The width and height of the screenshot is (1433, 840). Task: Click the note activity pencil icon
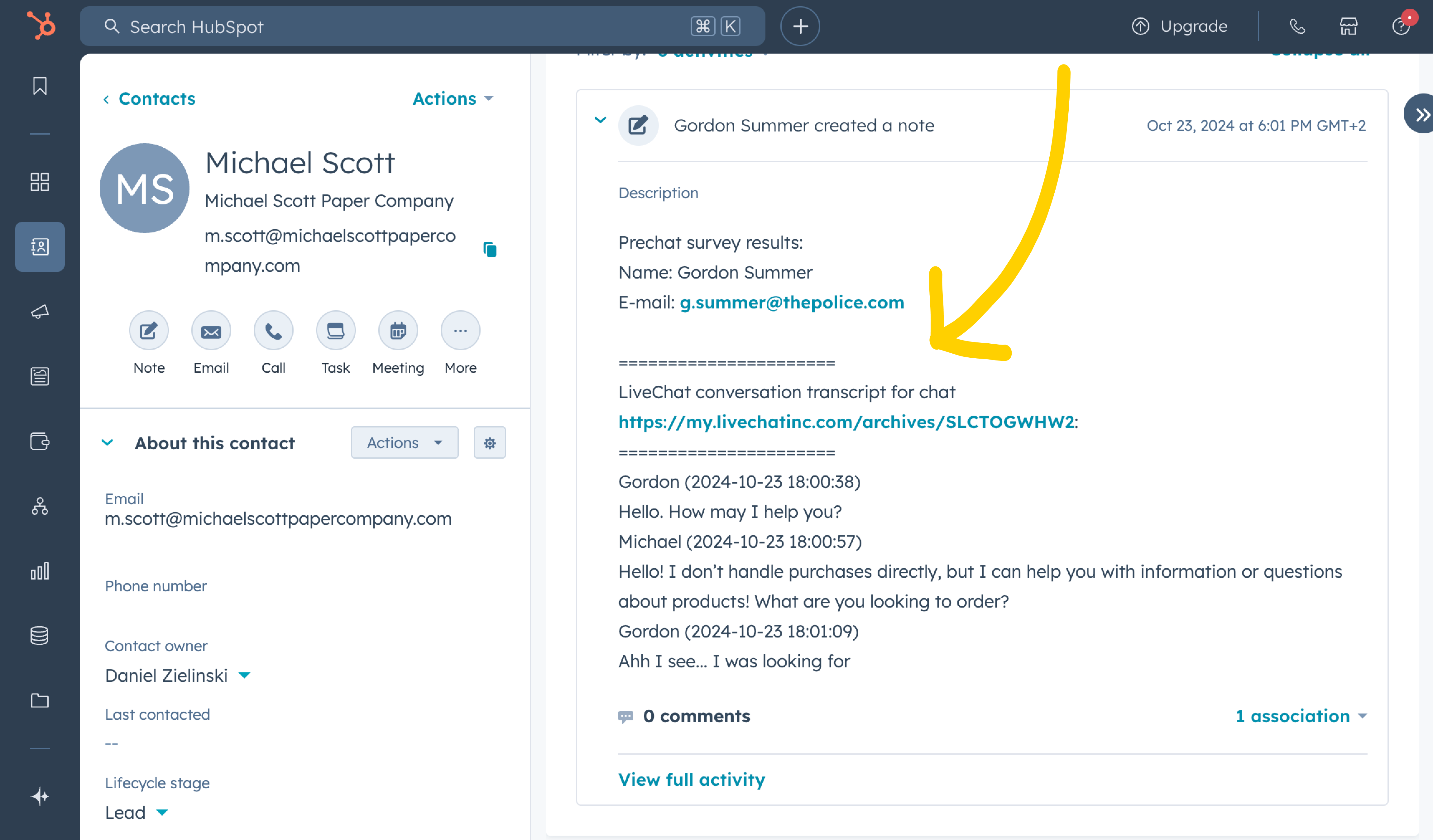[638, 125]
